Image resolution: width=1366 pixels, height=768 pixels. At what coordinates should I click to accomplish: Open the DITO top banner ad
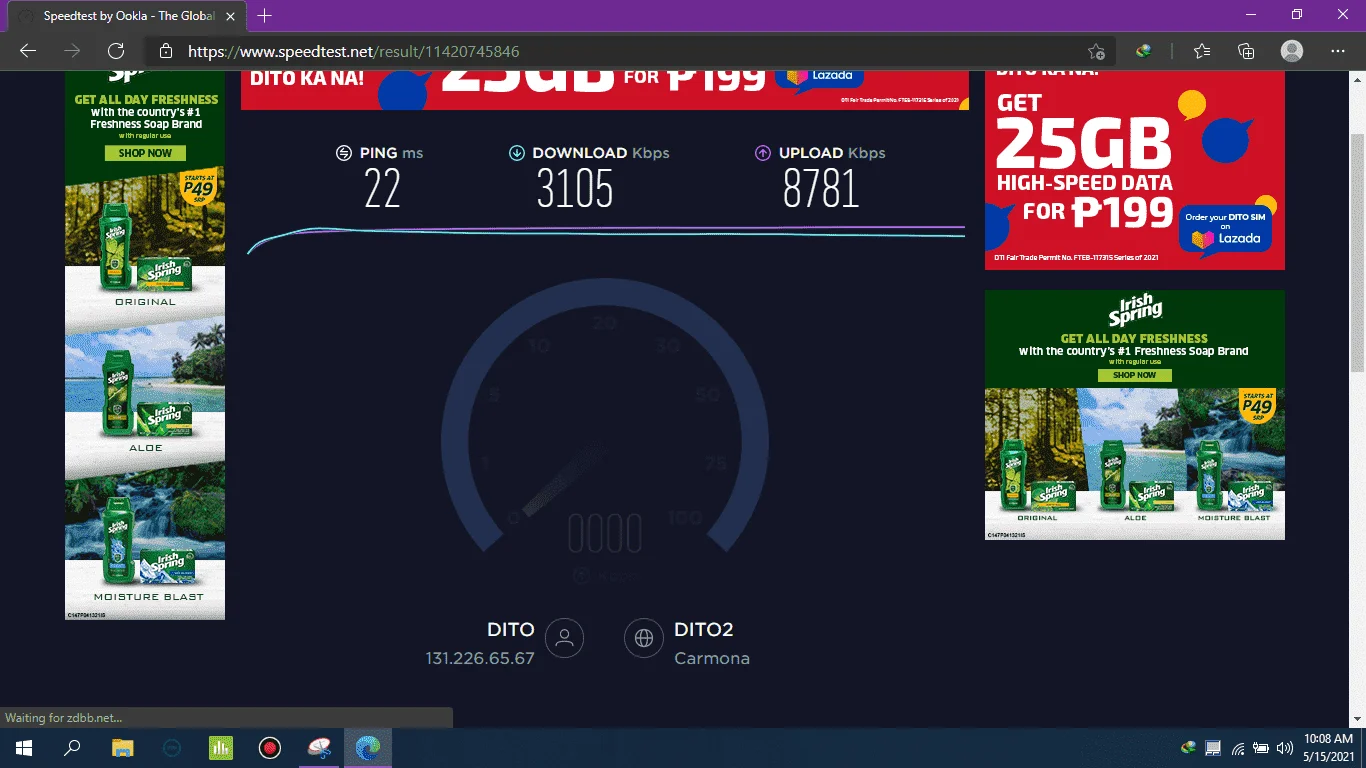coord(605,90)
